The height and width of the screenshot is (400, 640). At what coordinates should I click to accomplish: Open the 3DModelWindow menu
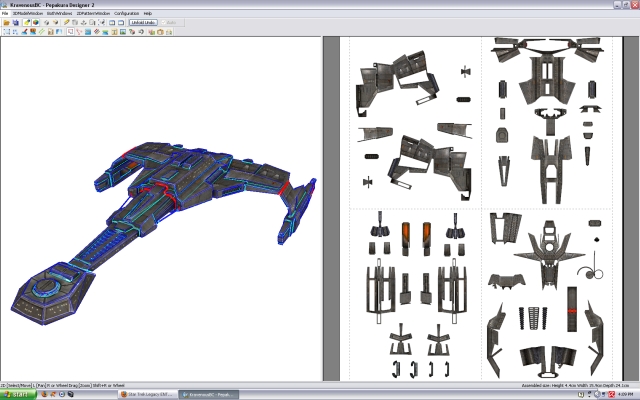pyautogui.click(x=28, y=13)
